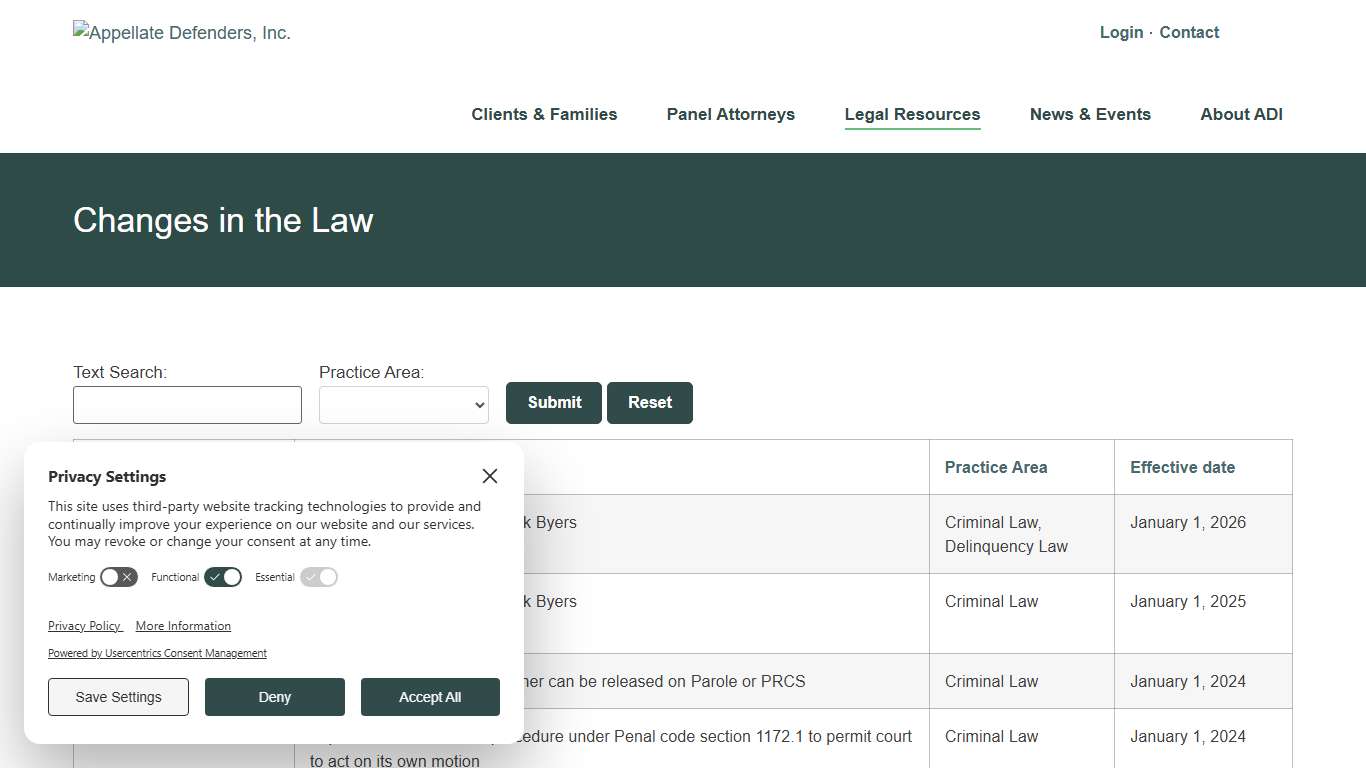Disable the Functional consent switch

(x=222, y=577)
